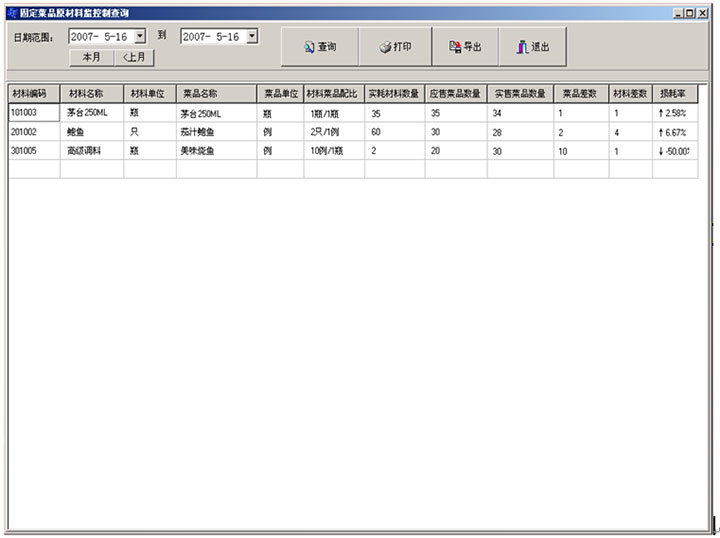The height and width of the screenshot is (538, 720).
Task: Click the 导出 export button
Action: (x=465, y=46)
